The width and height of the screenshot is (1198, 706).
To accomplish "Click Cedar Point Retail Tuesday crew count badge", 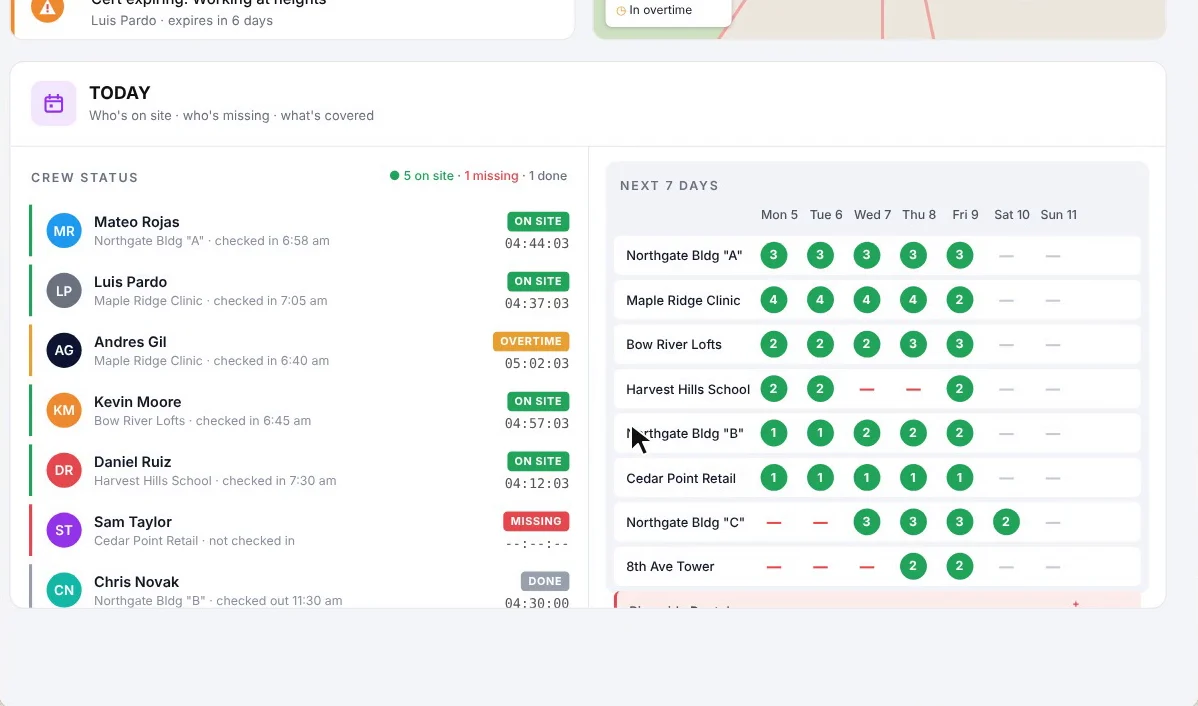I will (x=820, y=478).
